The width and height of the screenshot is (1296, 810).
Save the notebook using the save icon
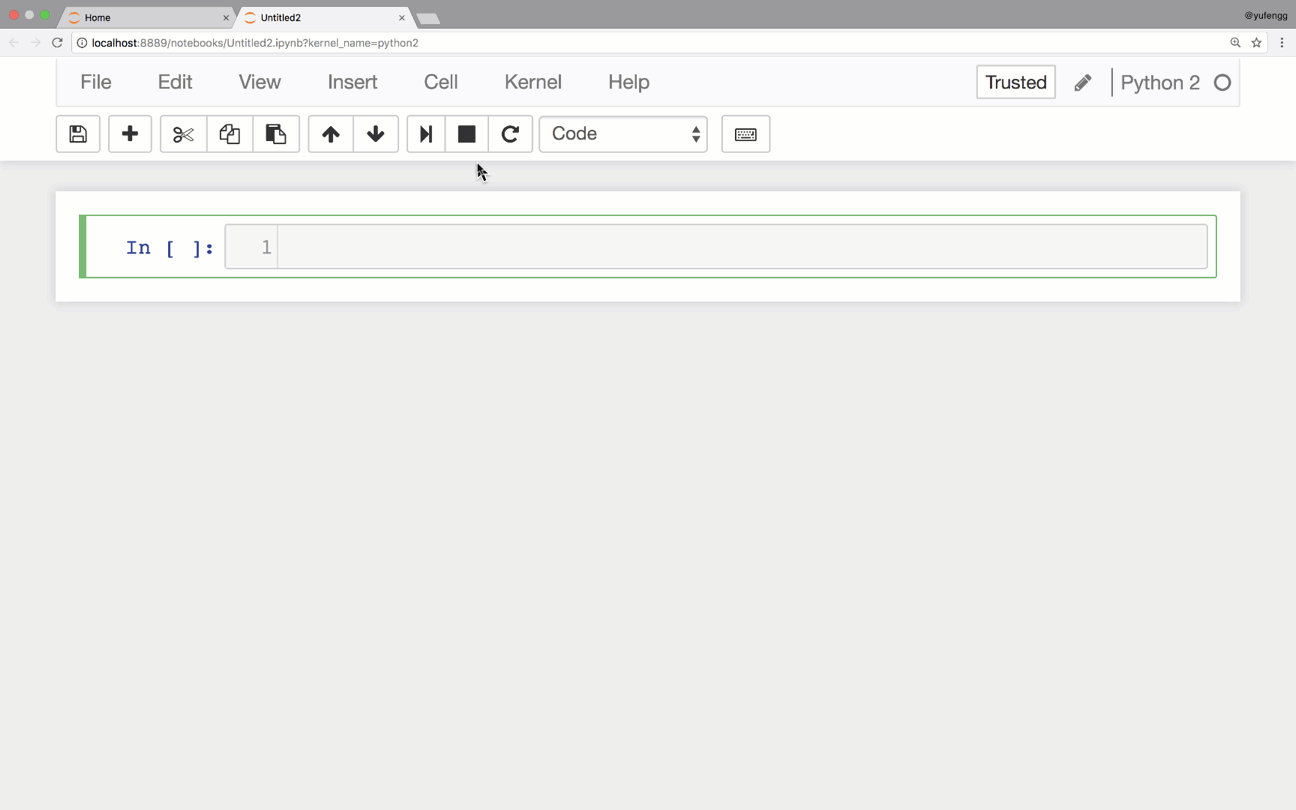click(77, 133)
